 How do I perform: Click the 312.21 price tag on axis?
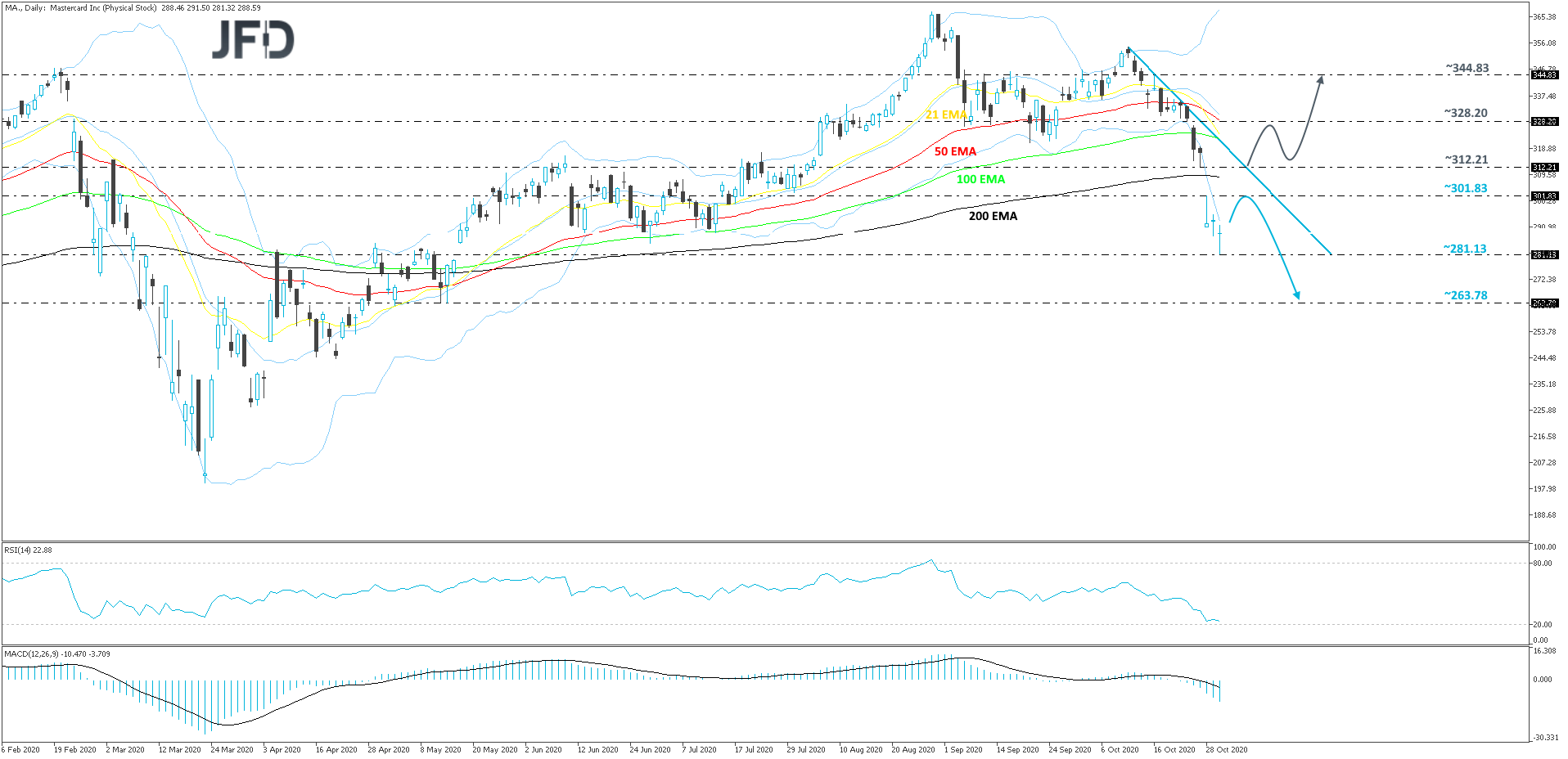pyautogui.click(x=1544, y=168)
